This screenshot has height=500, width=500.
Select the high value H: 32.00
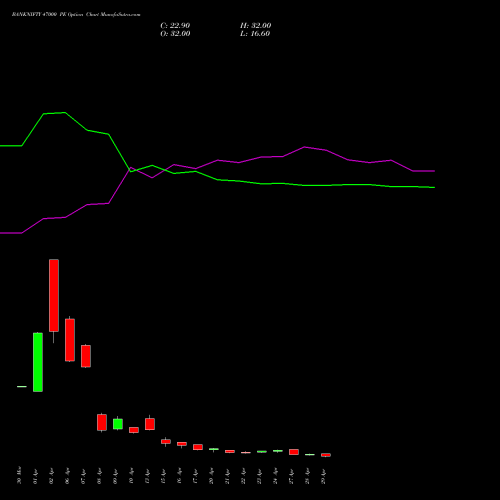[255, 26]
